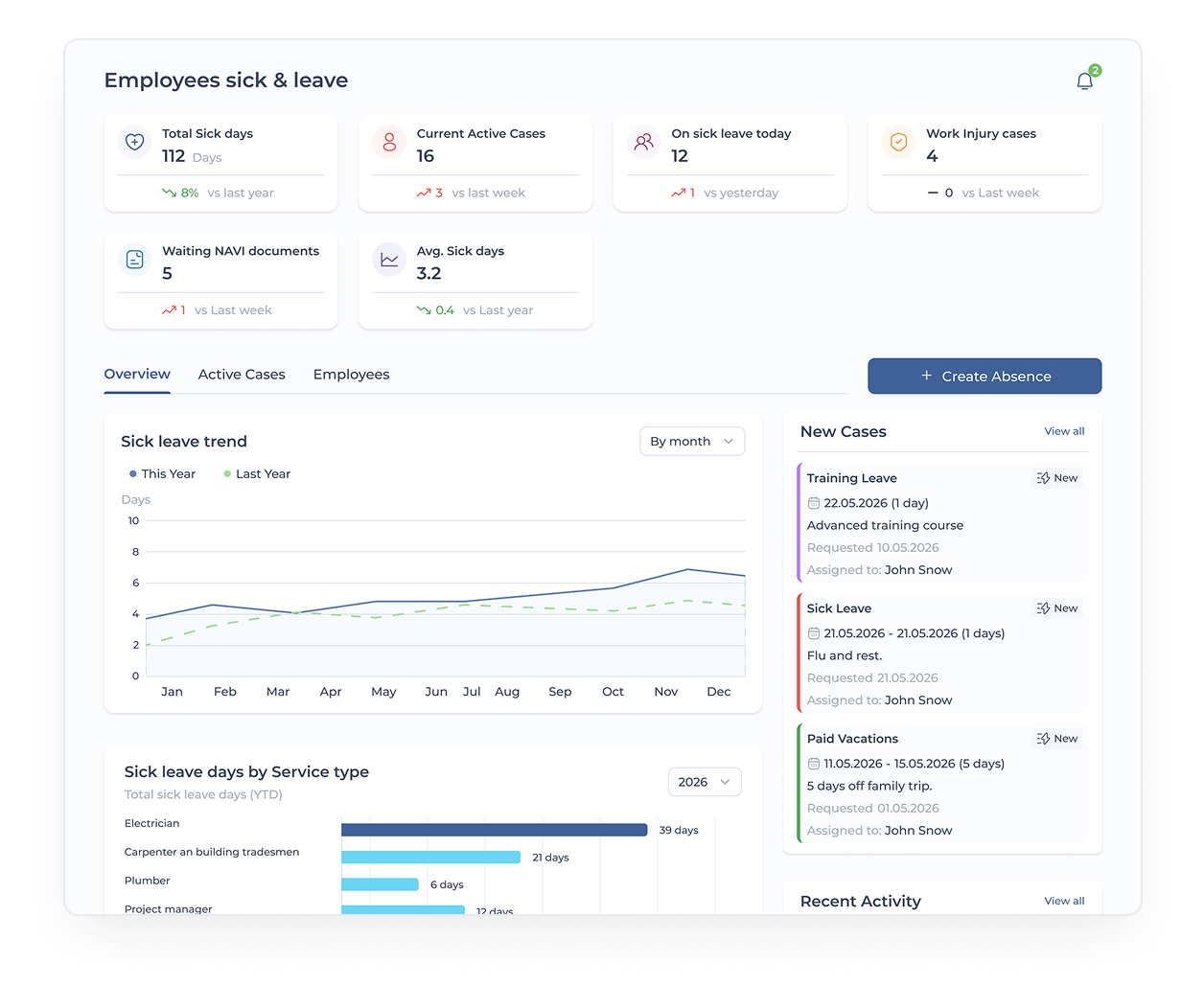Open the notifications bell icon
Screen dimensions: 1204x985
[1084, 81]
